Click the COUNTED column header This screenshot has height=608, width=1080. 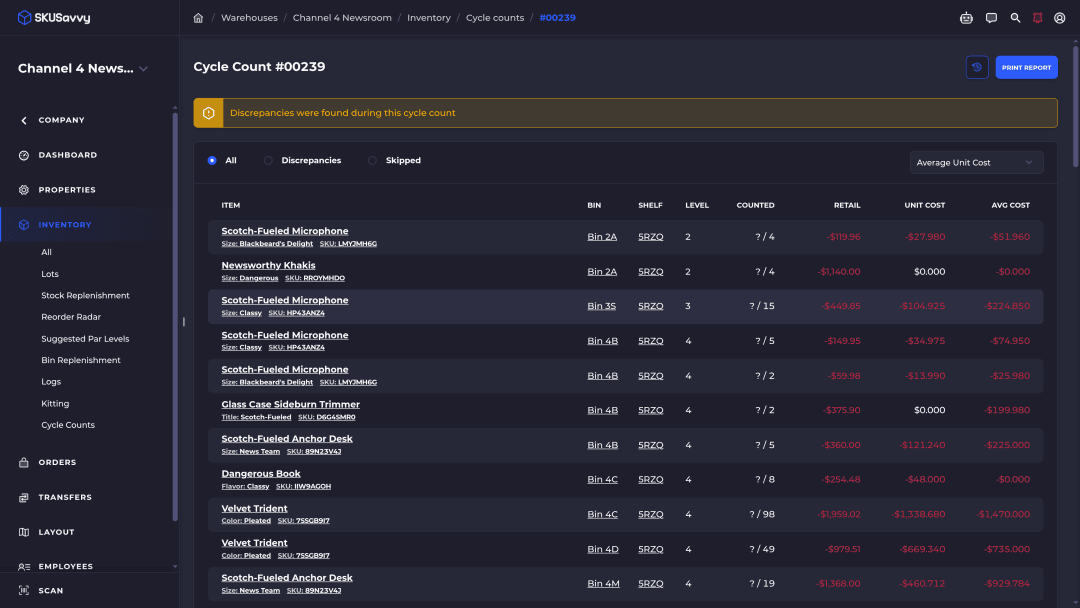(x=755, y=205)
